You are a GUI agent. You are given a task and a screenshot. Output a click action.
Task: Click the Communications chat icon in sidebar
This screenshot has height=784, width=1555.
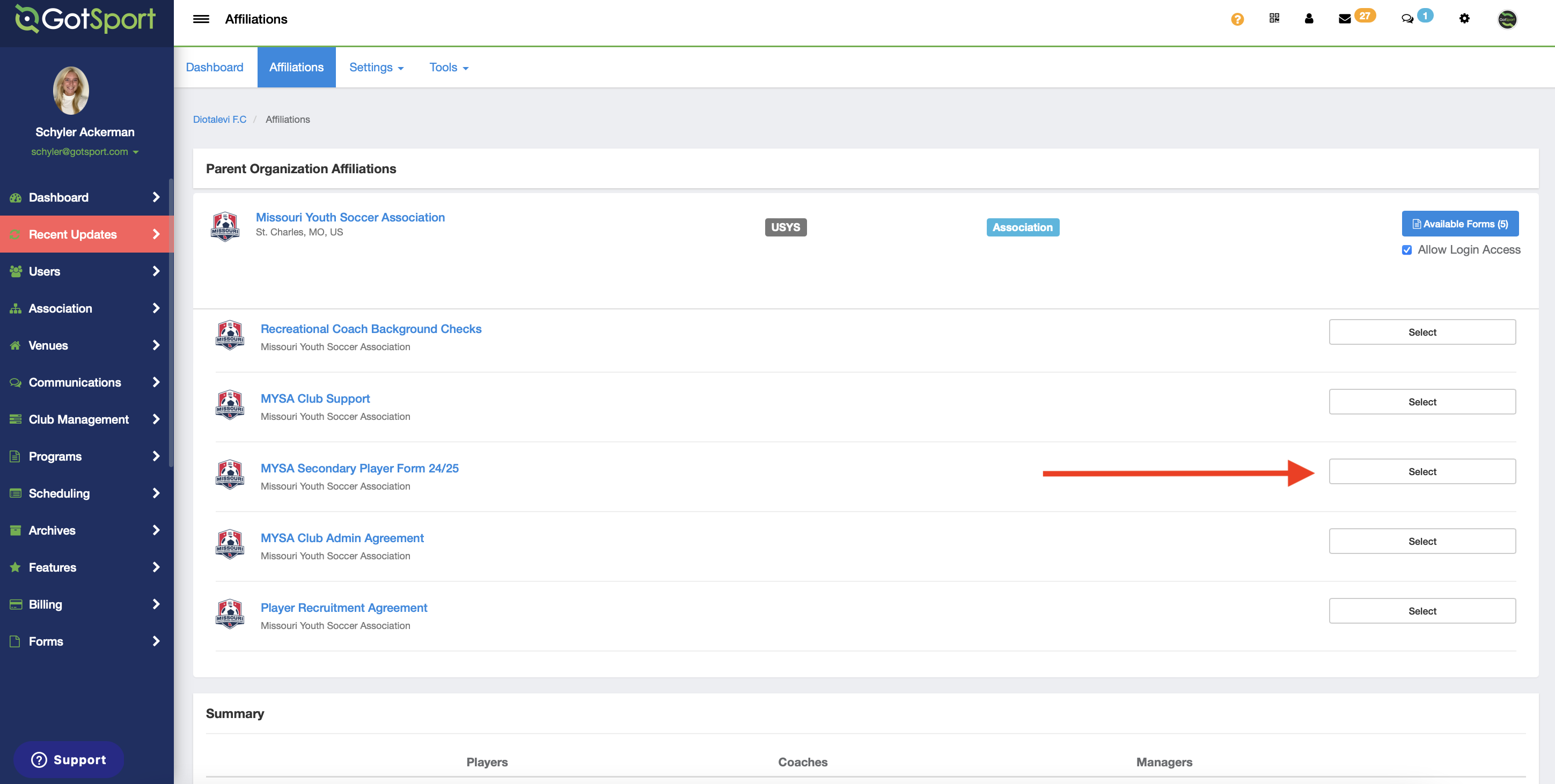click(x=16, y=382)
